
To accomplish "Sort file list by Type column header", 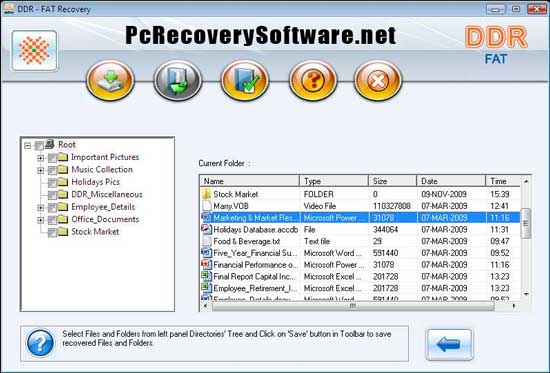I will [334, 181].
